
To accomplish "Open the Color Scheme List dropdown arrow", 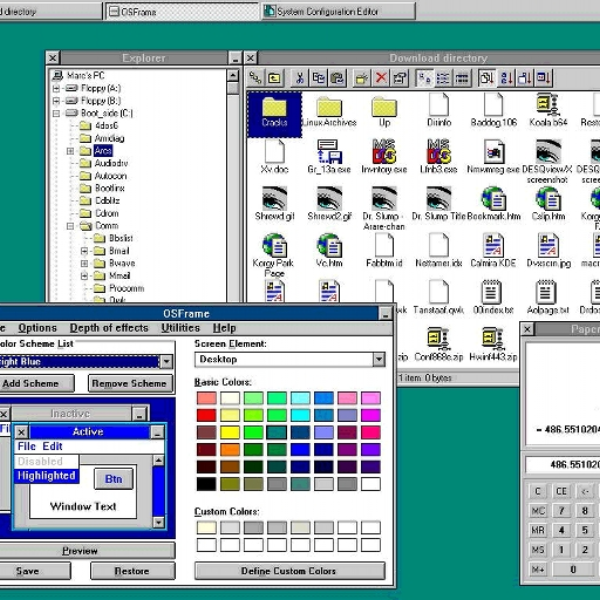I will click(166, 361).
